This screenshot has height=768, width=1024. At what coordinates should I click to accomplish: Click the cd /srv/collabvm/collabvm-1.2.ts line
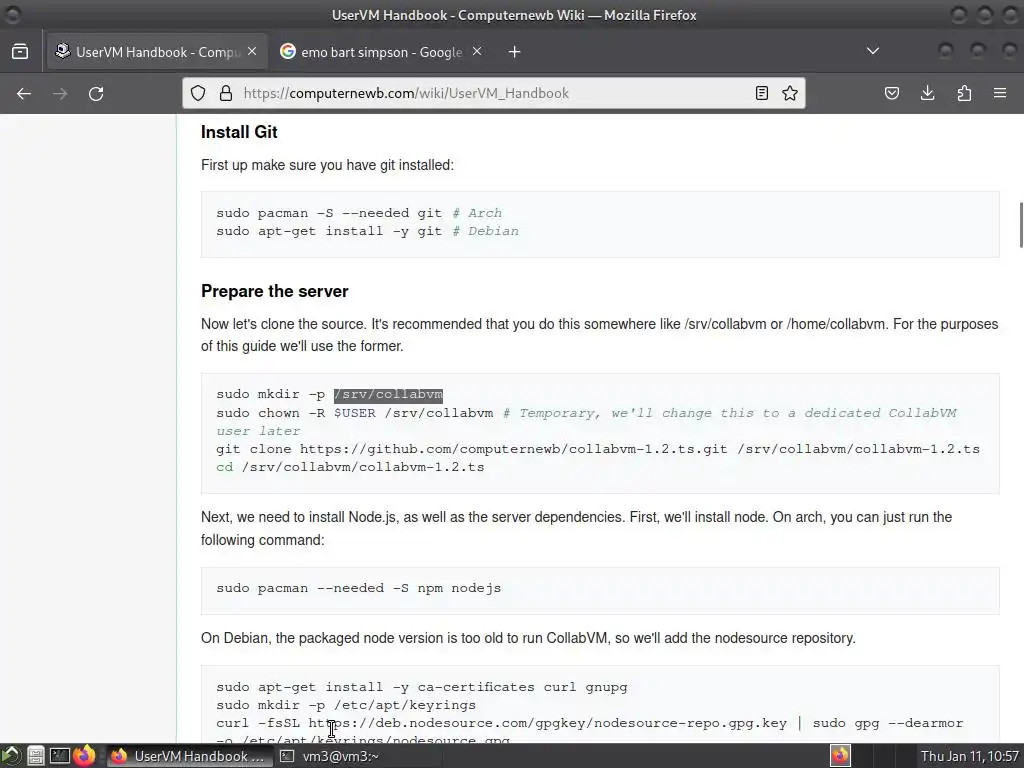pyautogui.click(x=350, y=468)
